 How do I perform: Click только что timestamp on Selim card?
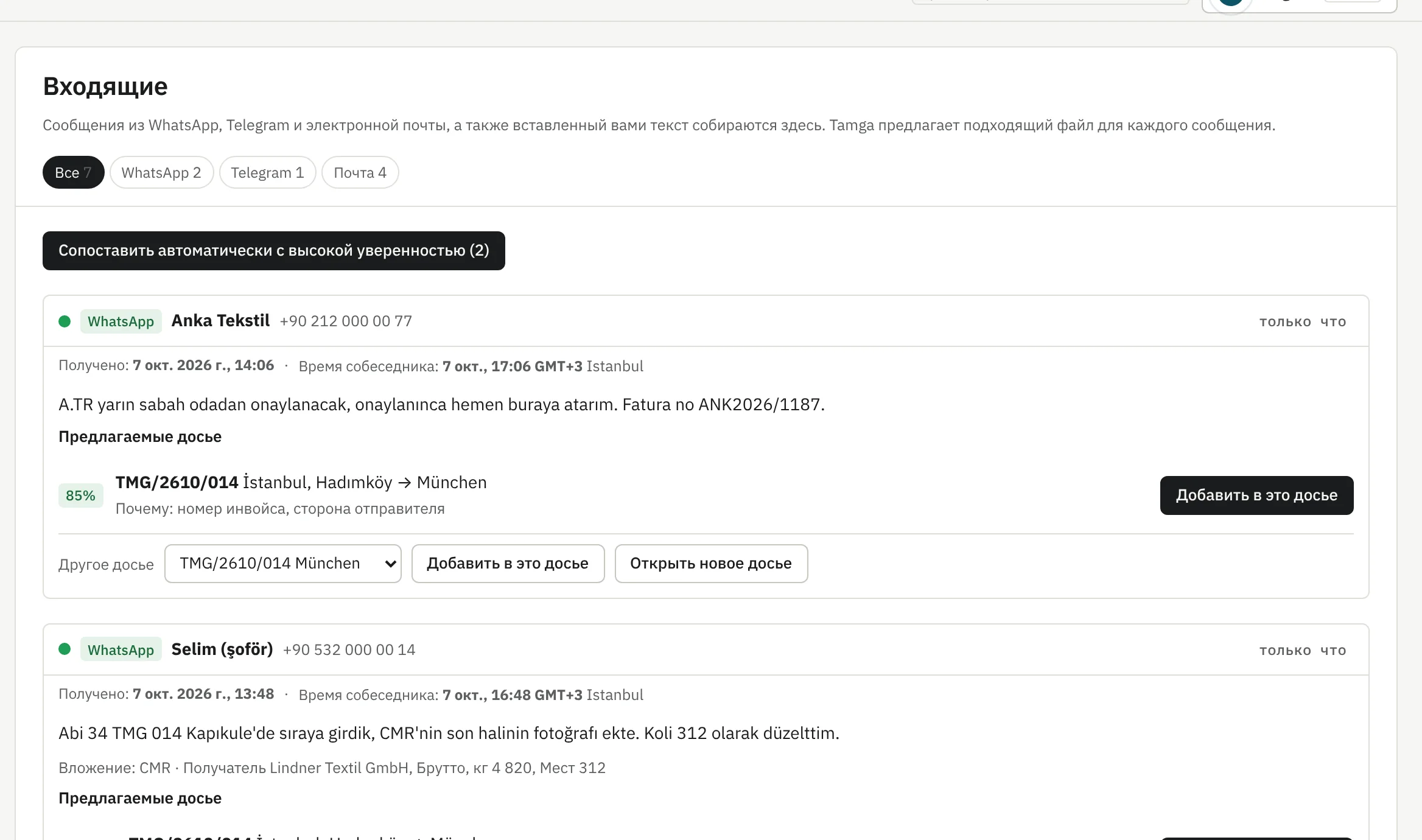[x=1303, y=650]
